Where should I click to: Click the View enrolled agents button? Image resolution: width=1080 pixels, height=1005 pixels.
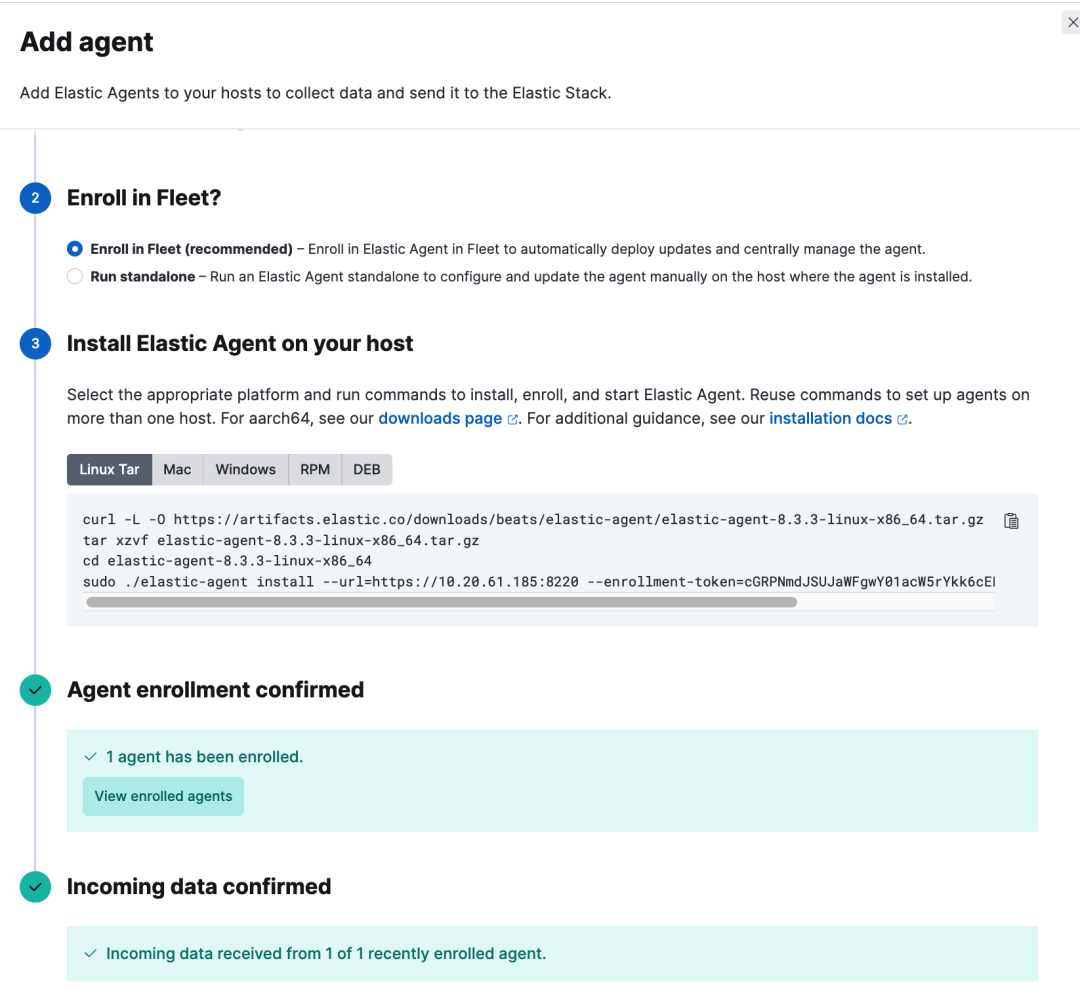click(163, 796)
